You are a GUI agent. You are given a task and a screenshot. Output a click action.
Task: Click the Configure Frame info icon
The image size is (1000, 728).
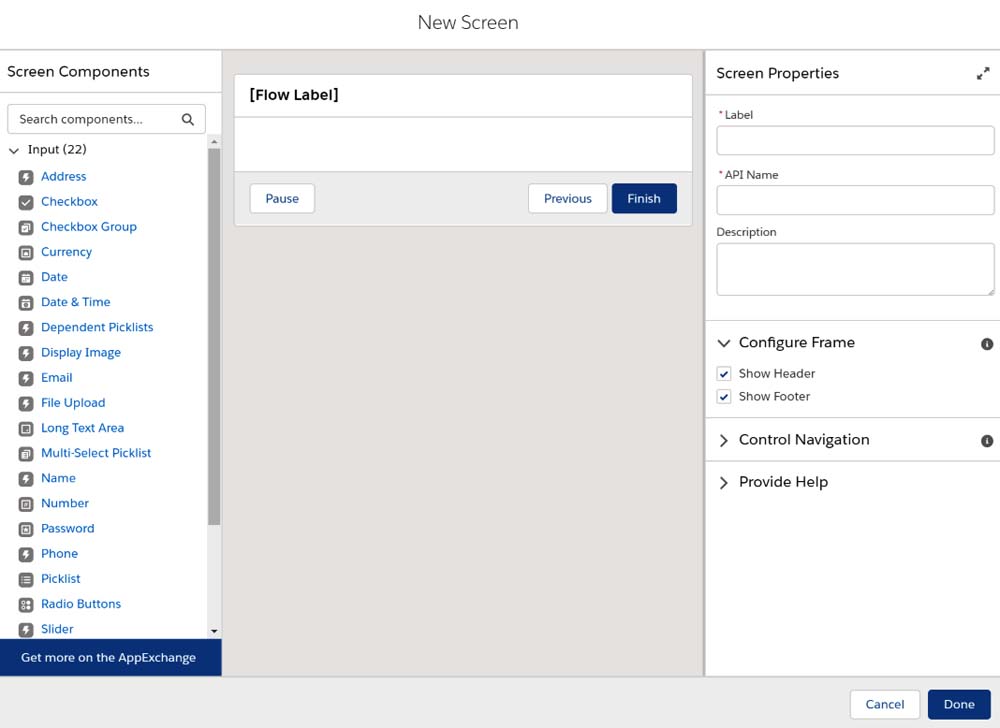point(987,344)
